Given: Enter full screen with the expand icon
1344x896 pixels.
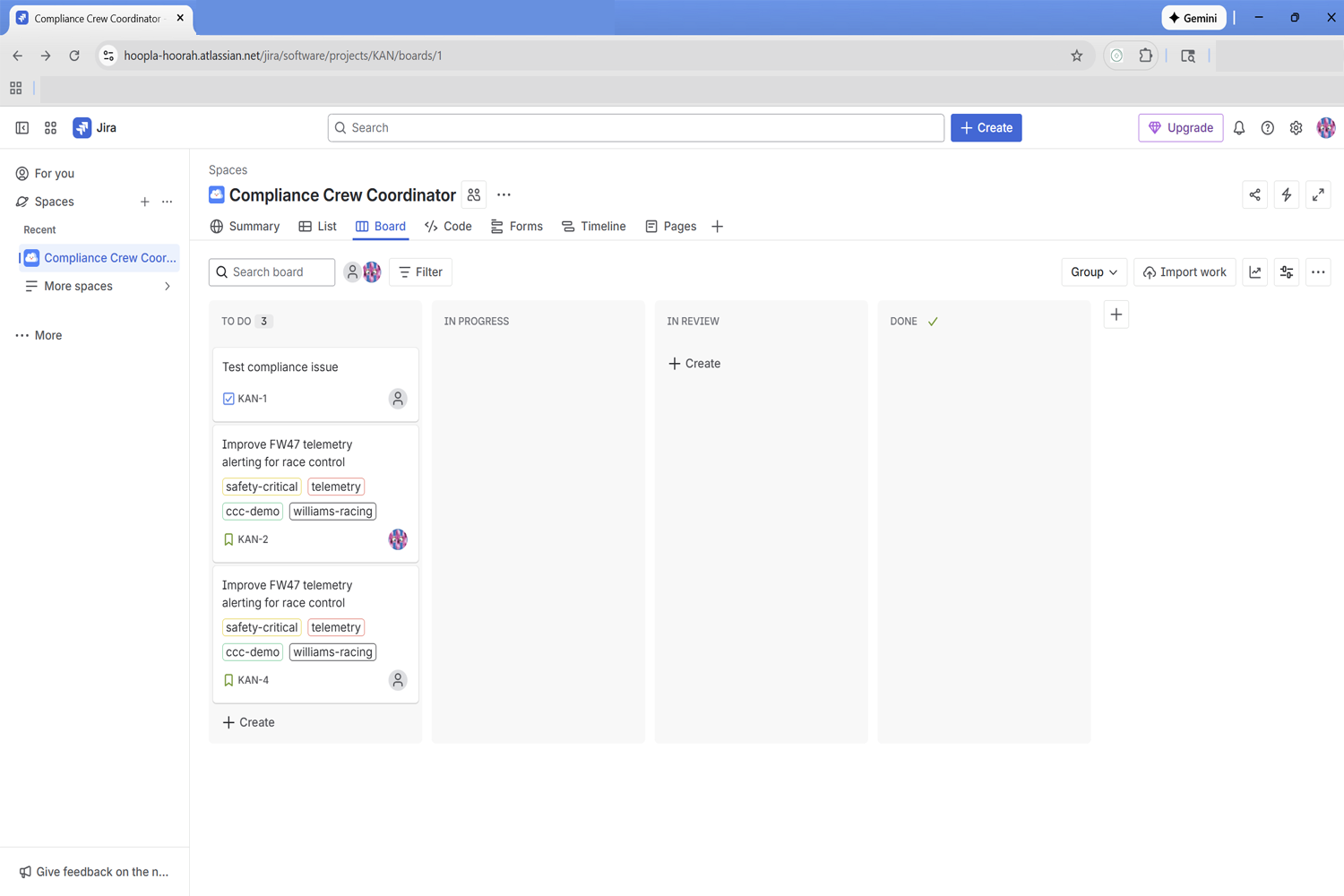Looking at the screenshot, I should (x=1318, y=195).
